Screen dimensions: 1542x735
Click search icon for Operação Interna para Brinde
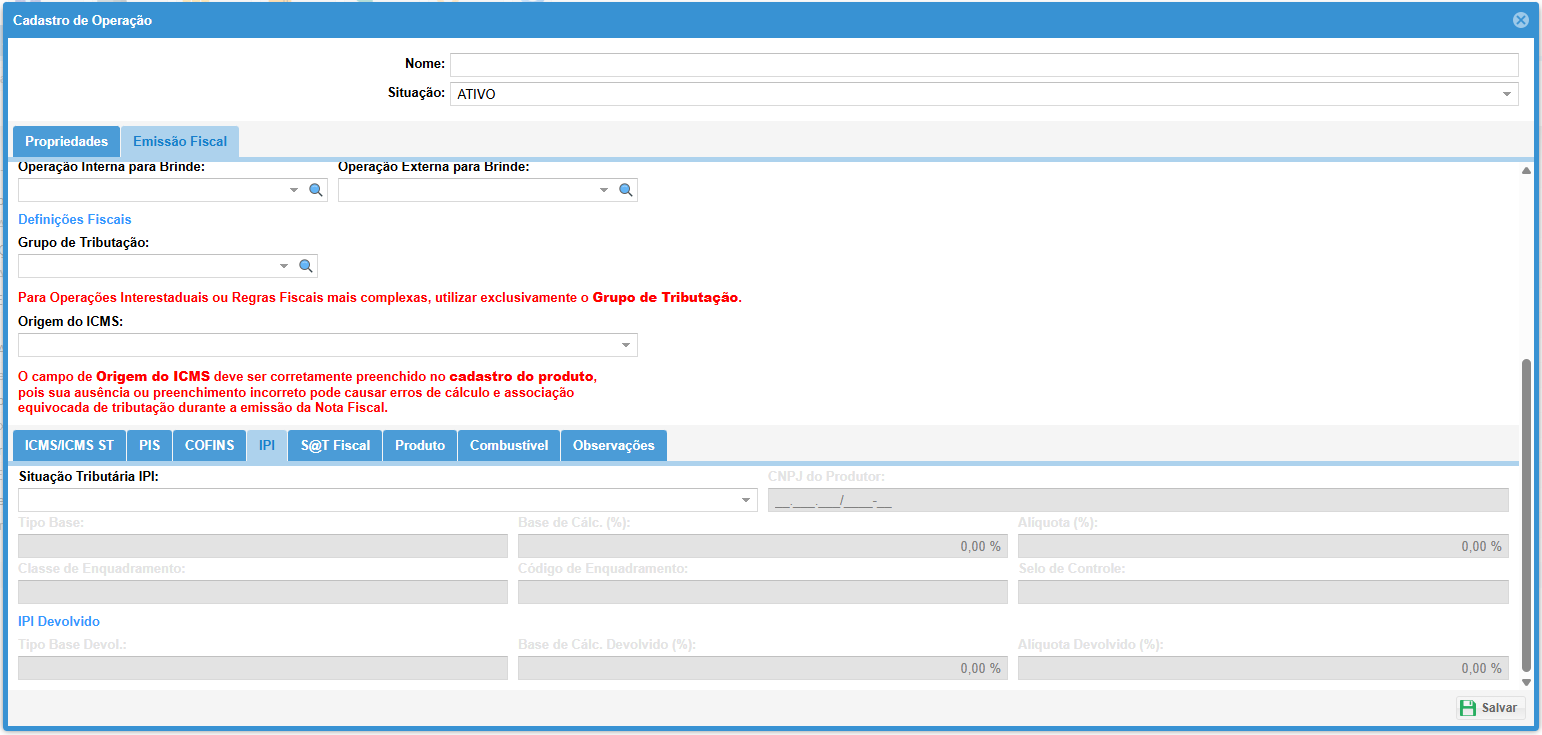(x=315, y=190)
